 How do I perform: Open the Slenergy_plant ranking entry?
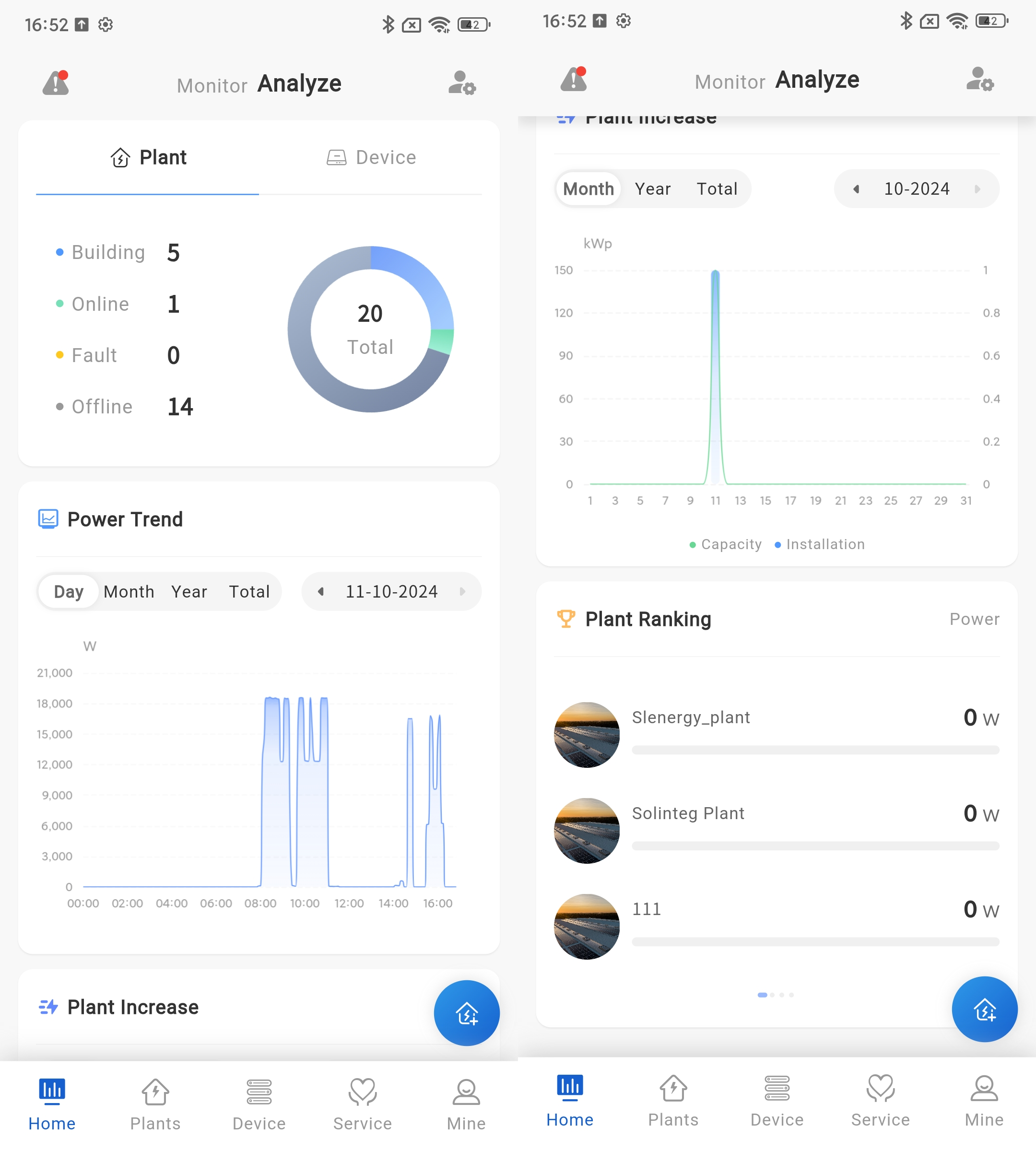tap(691, 717)
